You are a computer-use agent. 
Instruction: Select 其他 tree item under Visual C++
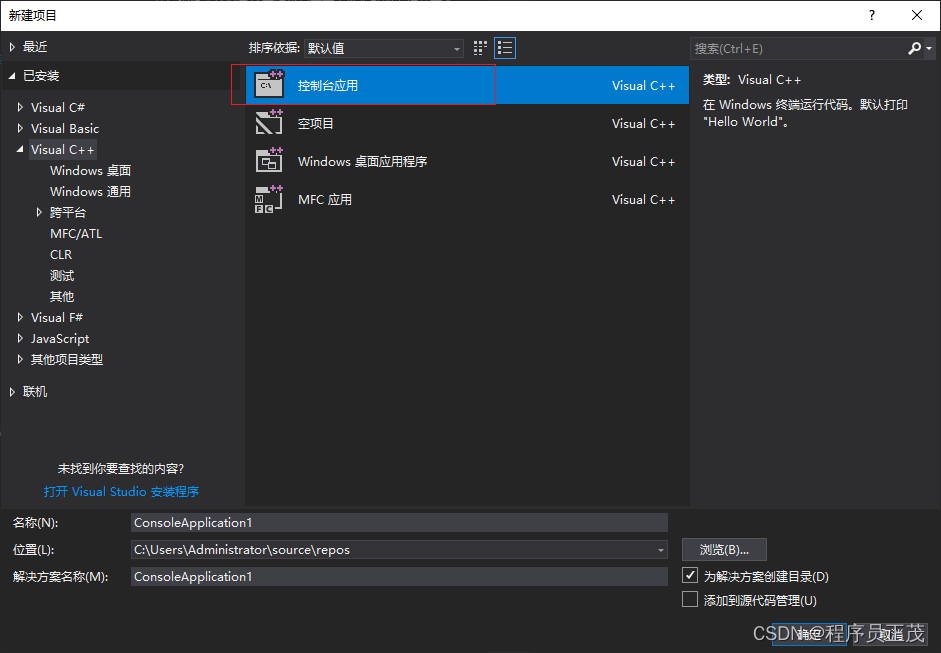(62, 296)
